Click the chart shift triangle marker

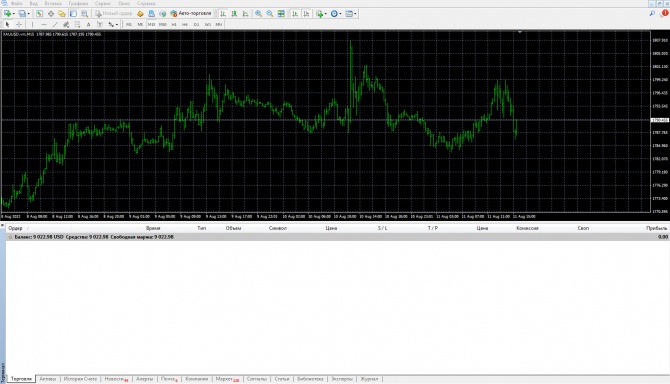click(520, 32)
